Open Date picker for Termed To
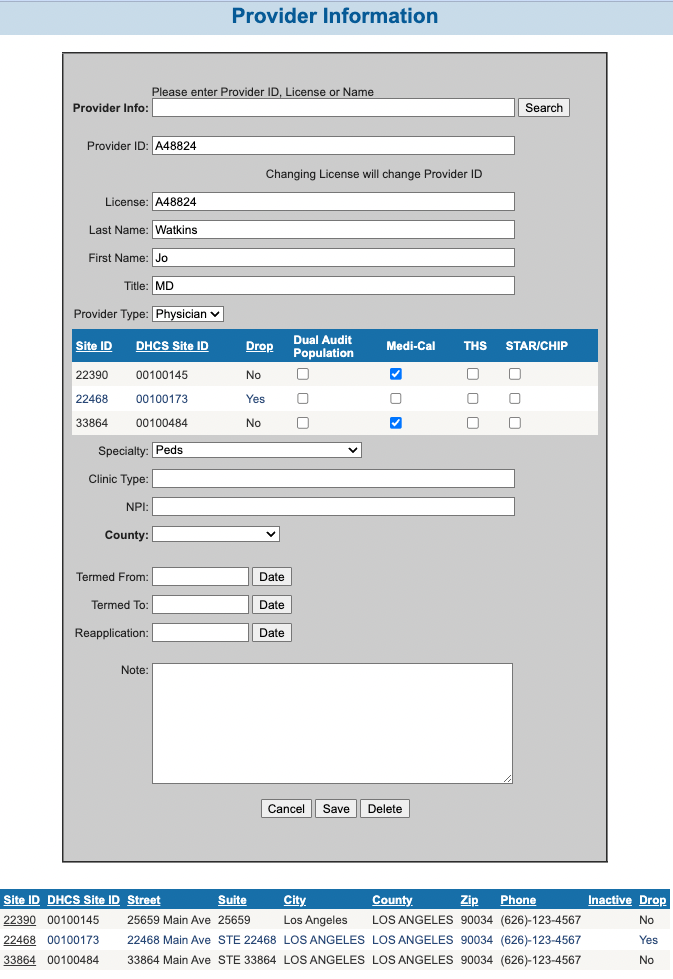 272,605
